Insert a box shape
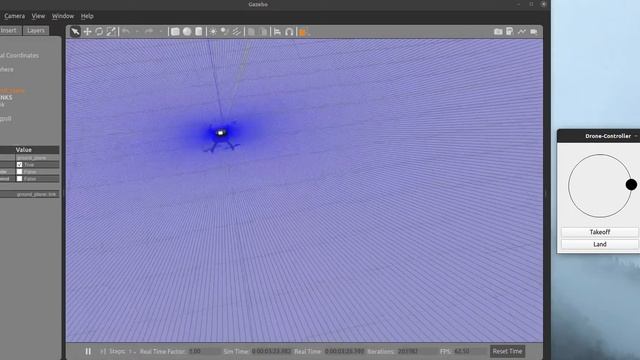640x360 pixels. [x=175, y=32]
